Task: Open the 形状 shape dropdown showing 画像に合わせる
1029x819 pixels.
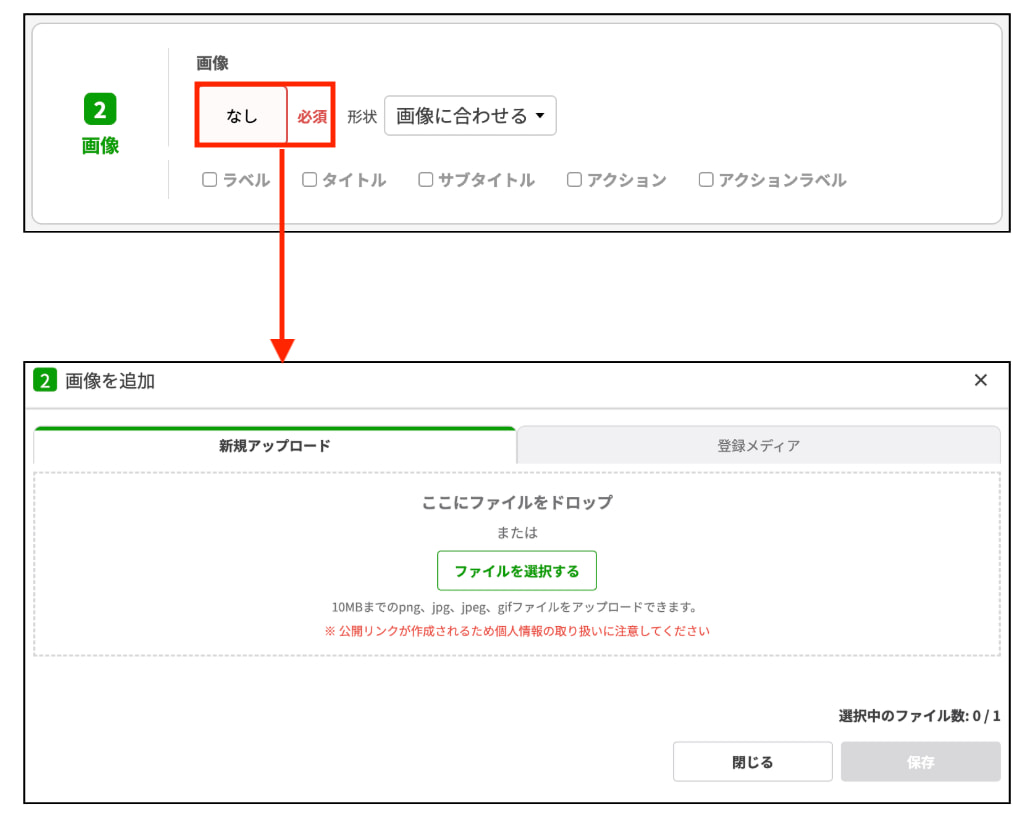Action: [x=469, y=115]
